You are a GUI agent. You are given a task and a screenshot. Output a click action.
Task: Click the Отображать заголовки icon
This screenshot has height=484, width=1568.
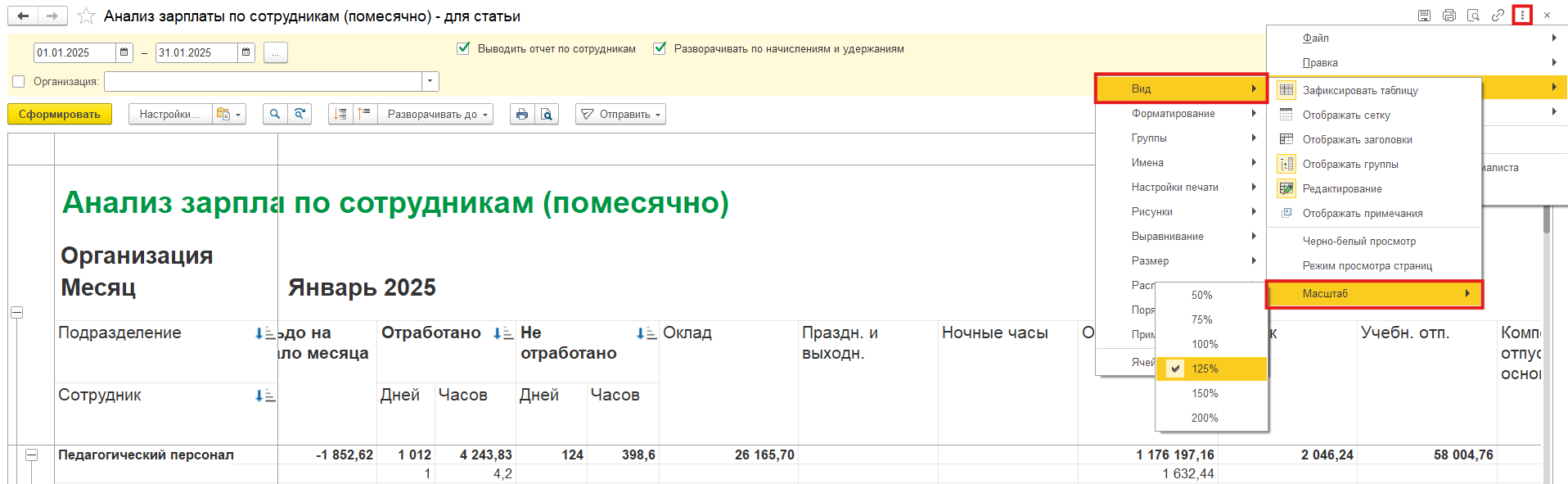pos(1286,139)
